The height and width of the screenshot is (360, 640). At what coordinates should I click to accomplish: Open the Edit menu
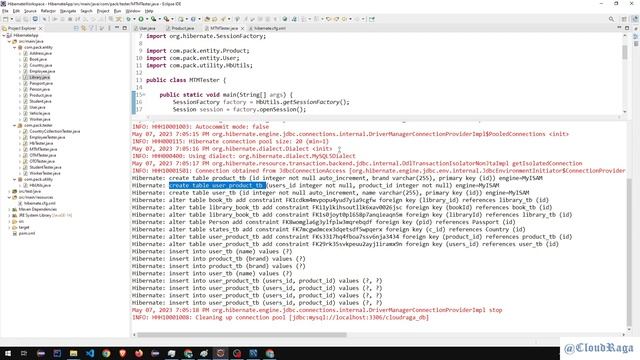[x=16, y=11]
